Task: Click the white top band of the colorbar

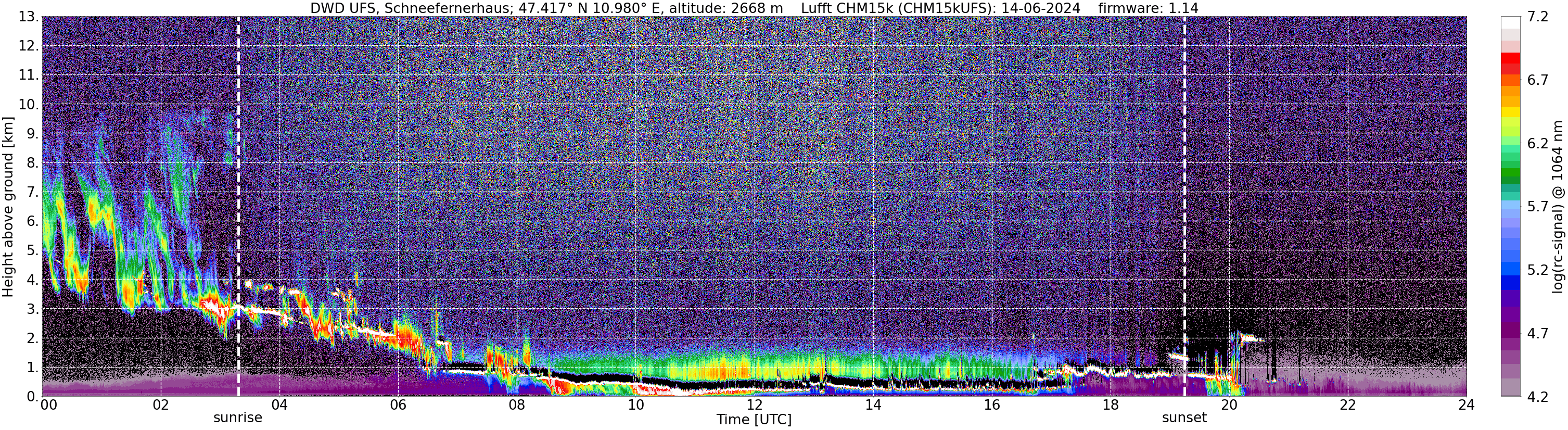Action: (x=1511, y=22)
